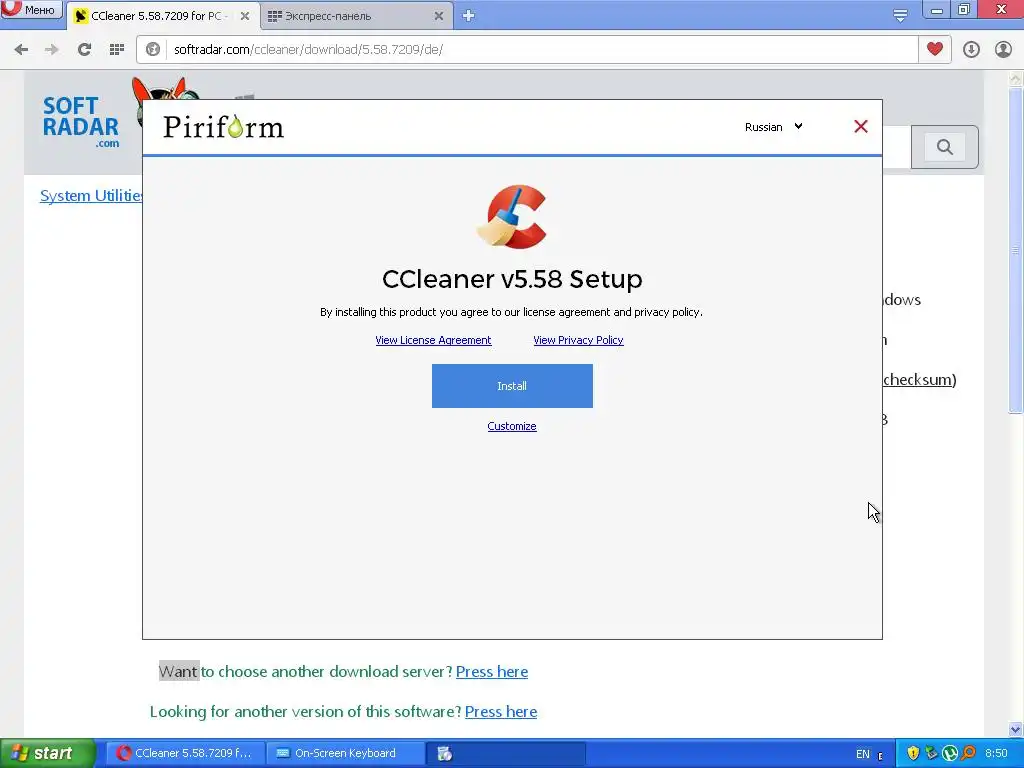Click the uTorrent tray icon
This screenshot has width=1024, height=768.
950,754
